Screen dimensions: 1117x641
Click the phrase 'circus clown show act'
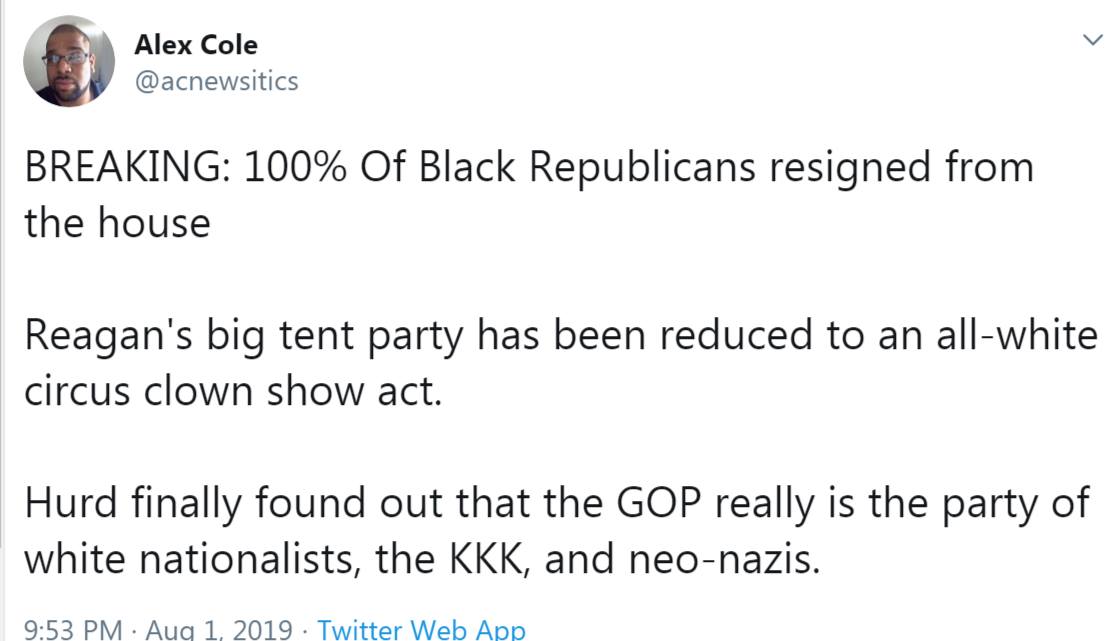[231, 390]
